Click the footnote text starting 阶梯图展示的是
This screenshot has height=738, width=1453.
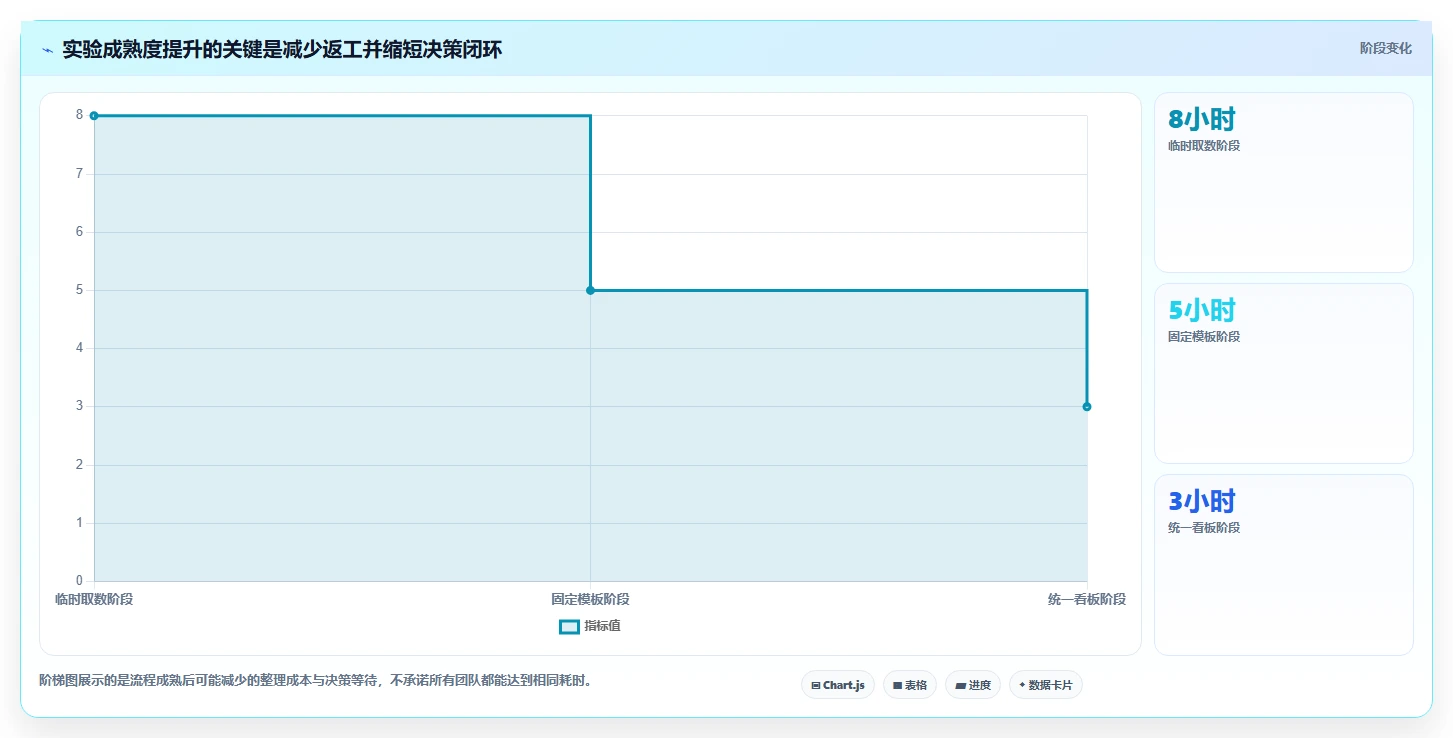(316, 681)
